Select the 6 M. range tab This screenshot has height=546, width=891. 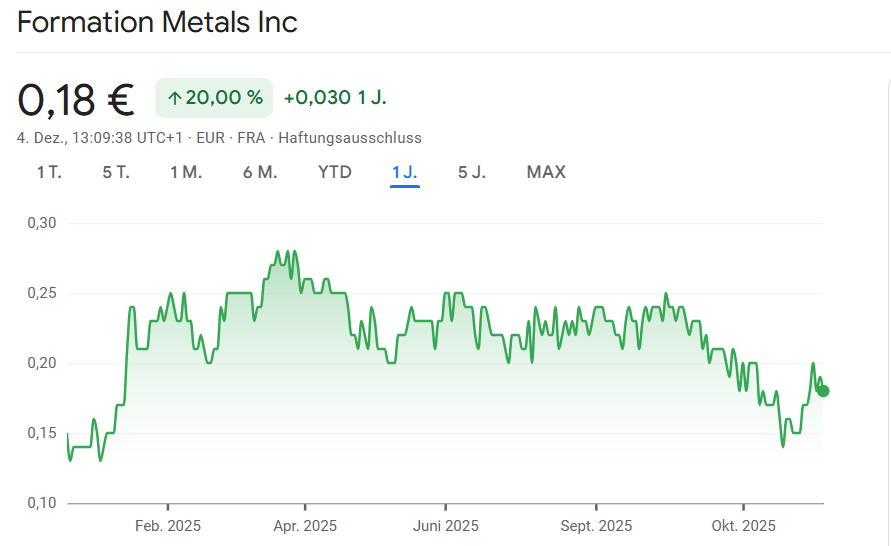(x=260, y=172)
